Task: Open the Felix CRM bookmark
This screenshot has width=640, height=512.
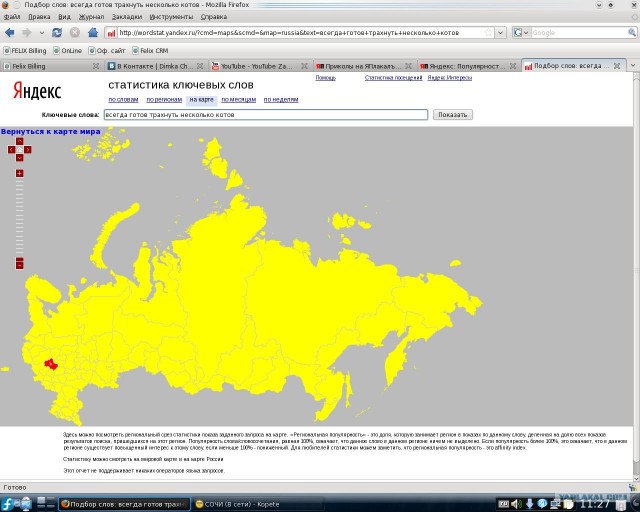Action: pyautogui.click(x=150, y=51)
